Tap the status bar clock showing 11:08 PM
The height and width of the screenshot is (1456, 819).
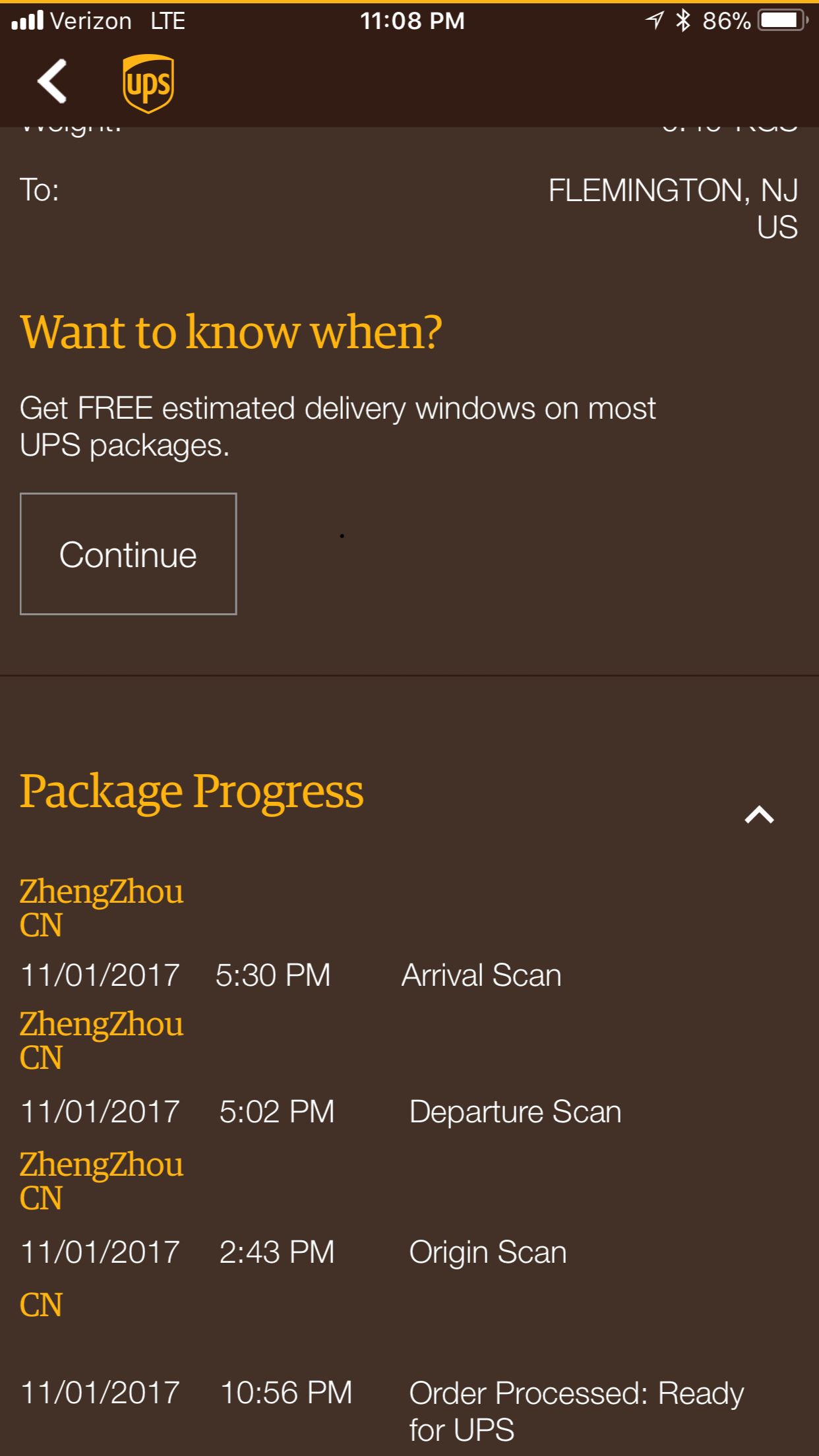point(412,21)
